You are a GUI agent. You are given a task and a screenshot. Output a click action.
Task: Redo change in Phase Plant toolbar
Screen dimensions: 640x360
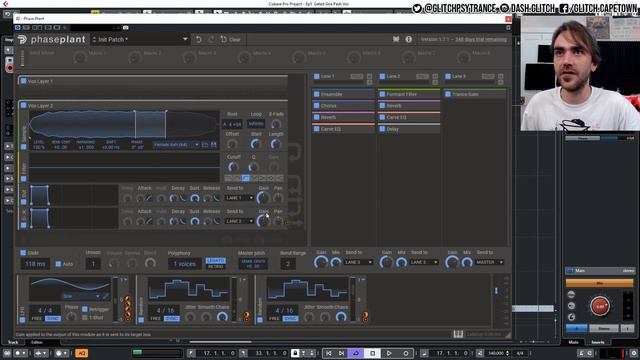(211, 40)
